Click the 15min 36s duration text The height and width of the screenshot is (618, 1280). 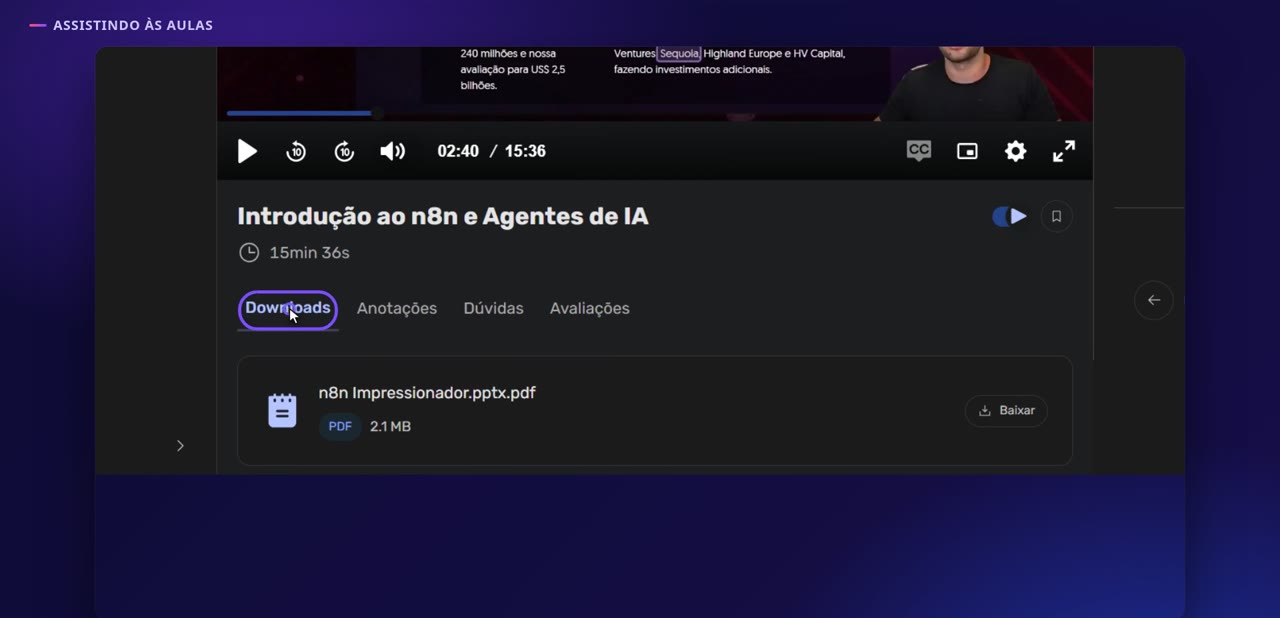(x=309, y=253)
